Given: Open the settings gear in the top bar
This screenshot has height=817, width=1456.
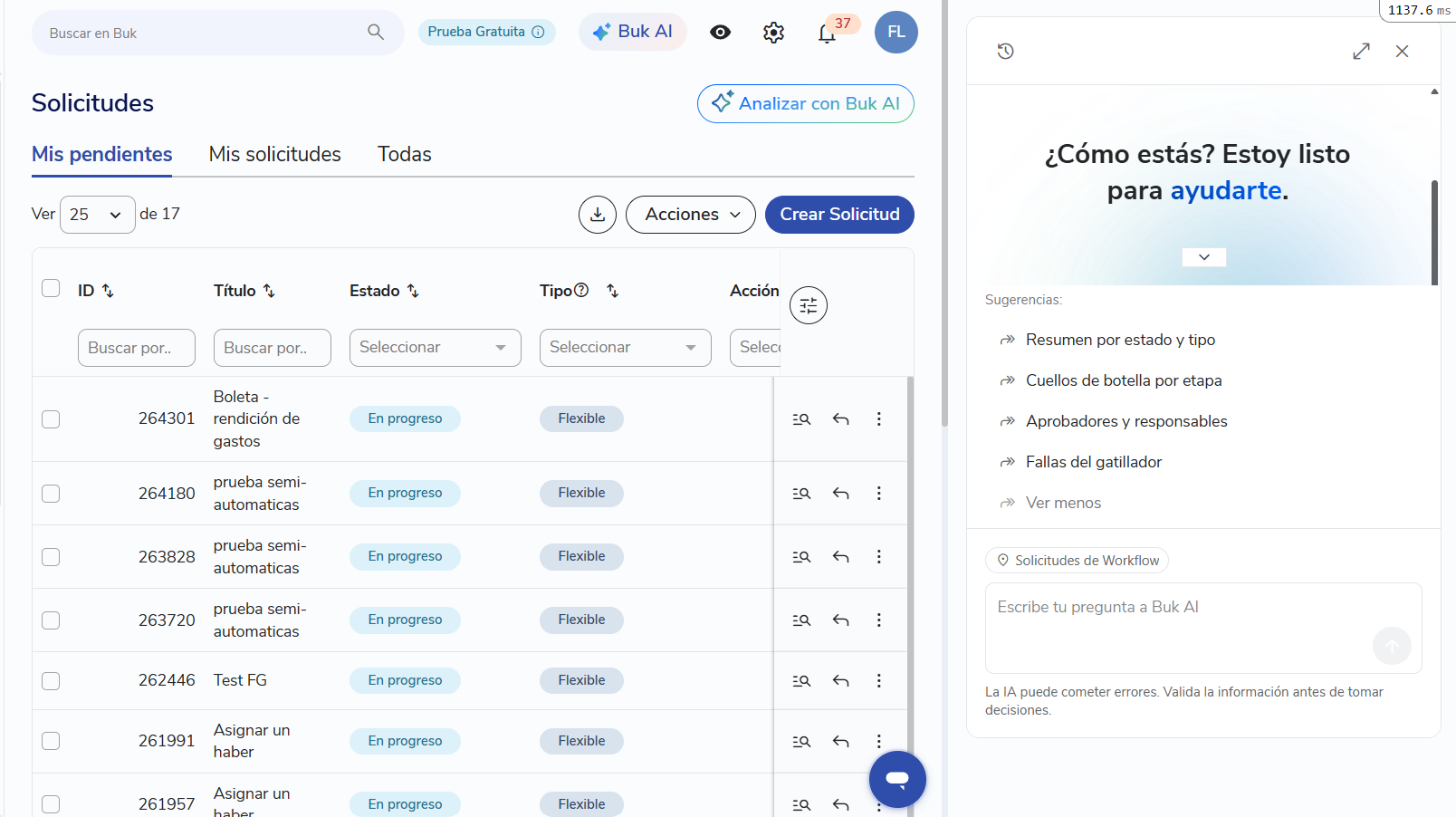Looking at the screenshot, I should pyautogui.click(x=773, y=33).
